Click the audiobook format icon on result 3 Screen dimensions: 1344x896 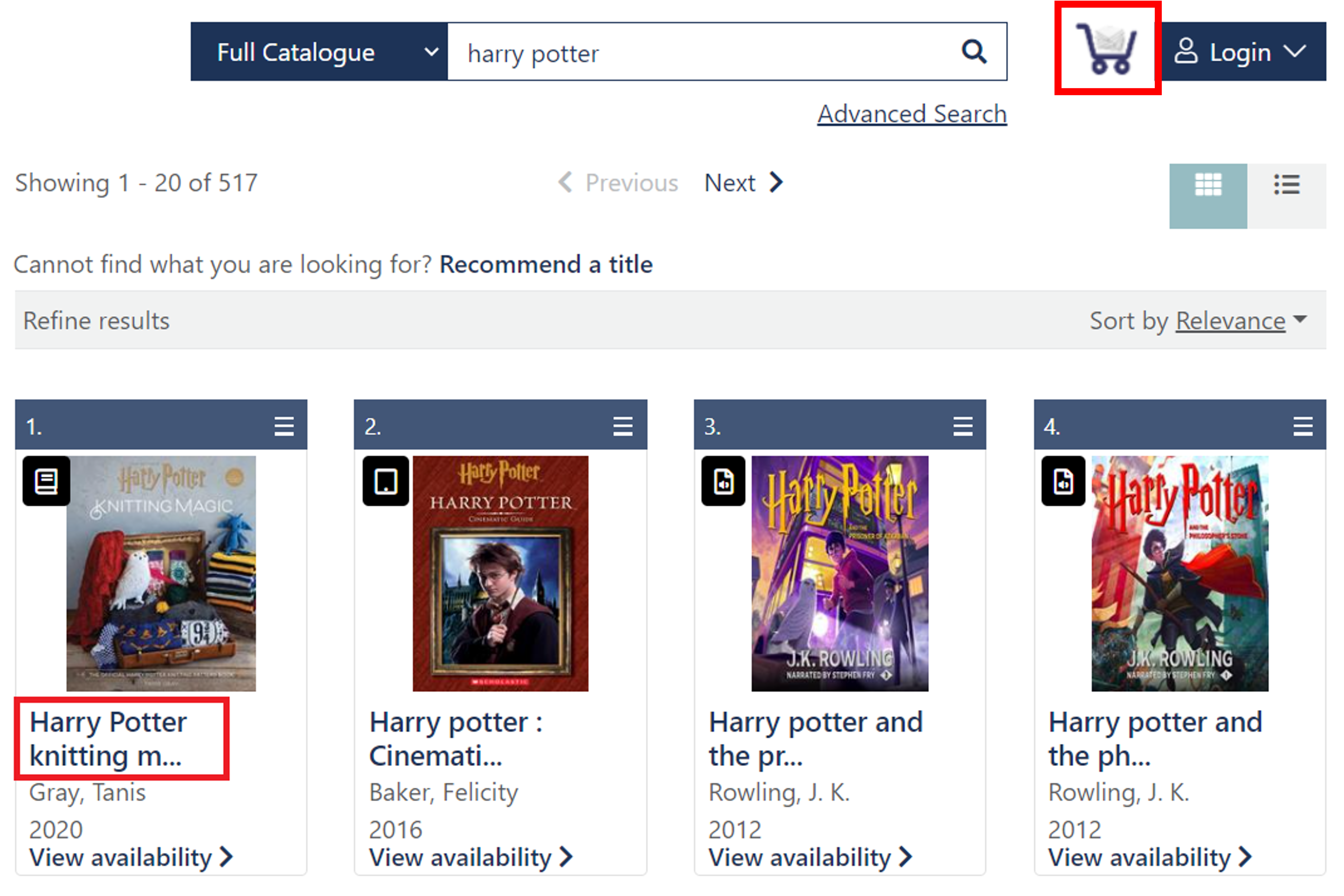(723, 481)
